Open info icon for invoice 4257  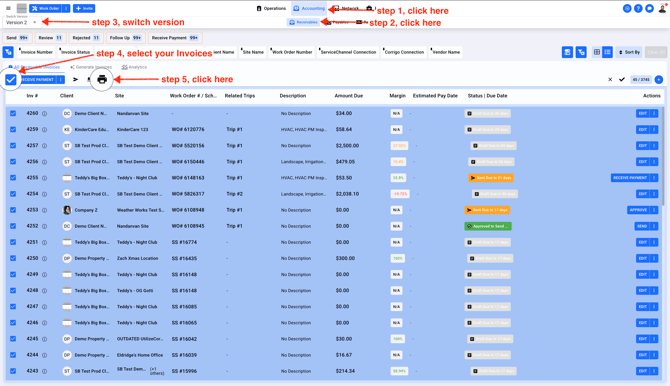tap(44, 146)
